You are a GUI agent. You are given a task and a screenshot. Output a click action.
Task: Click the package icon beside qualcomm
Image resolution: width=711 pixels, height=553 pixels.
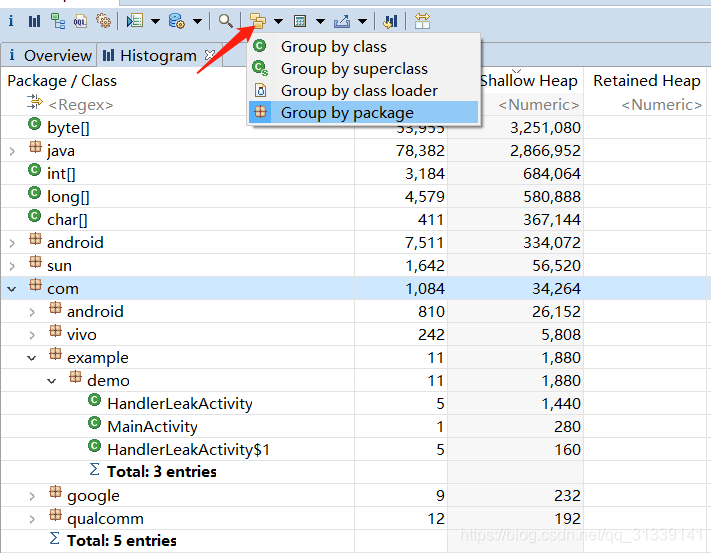55,515
